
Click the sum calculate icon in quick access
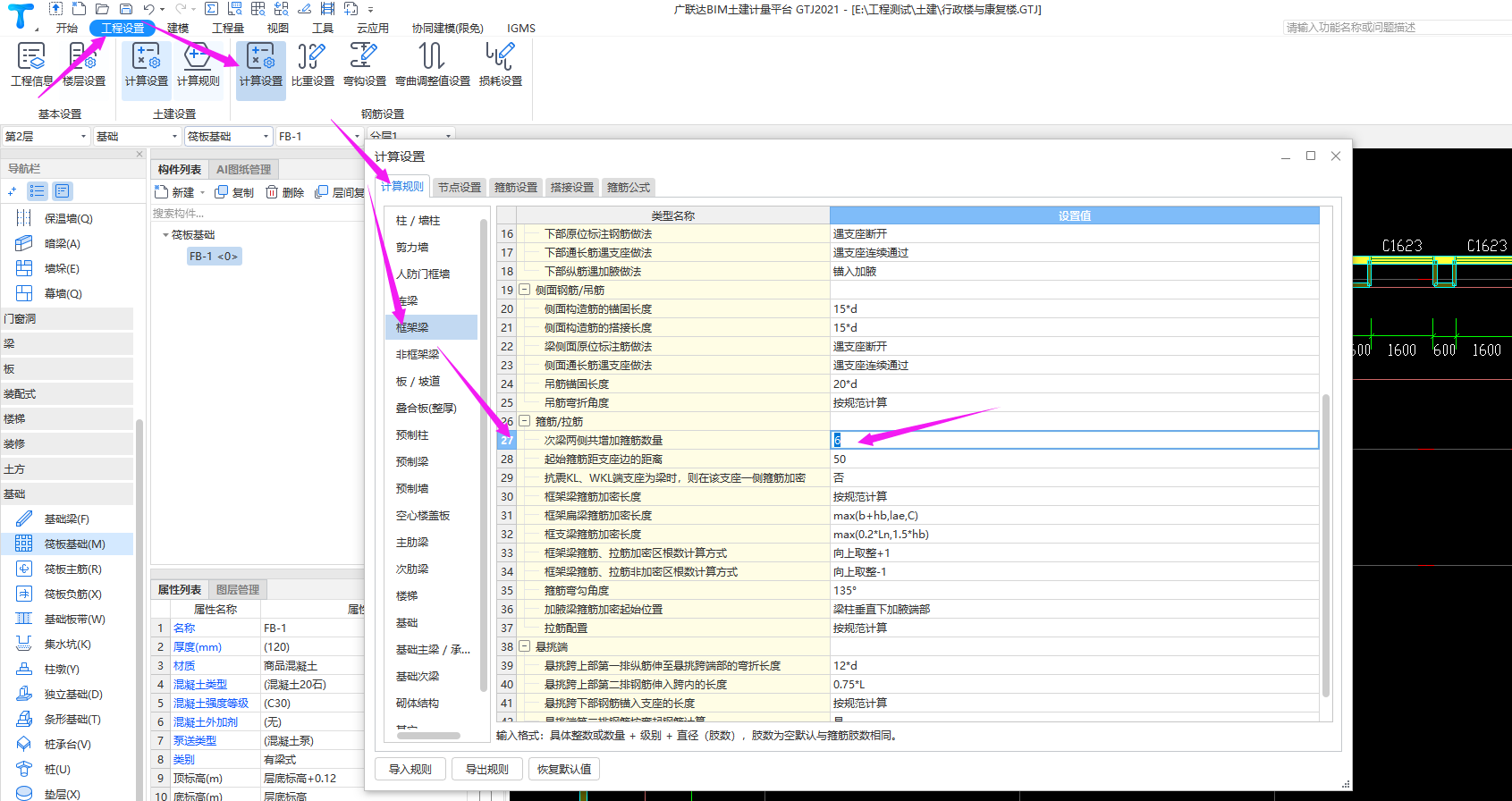point(211,9)
